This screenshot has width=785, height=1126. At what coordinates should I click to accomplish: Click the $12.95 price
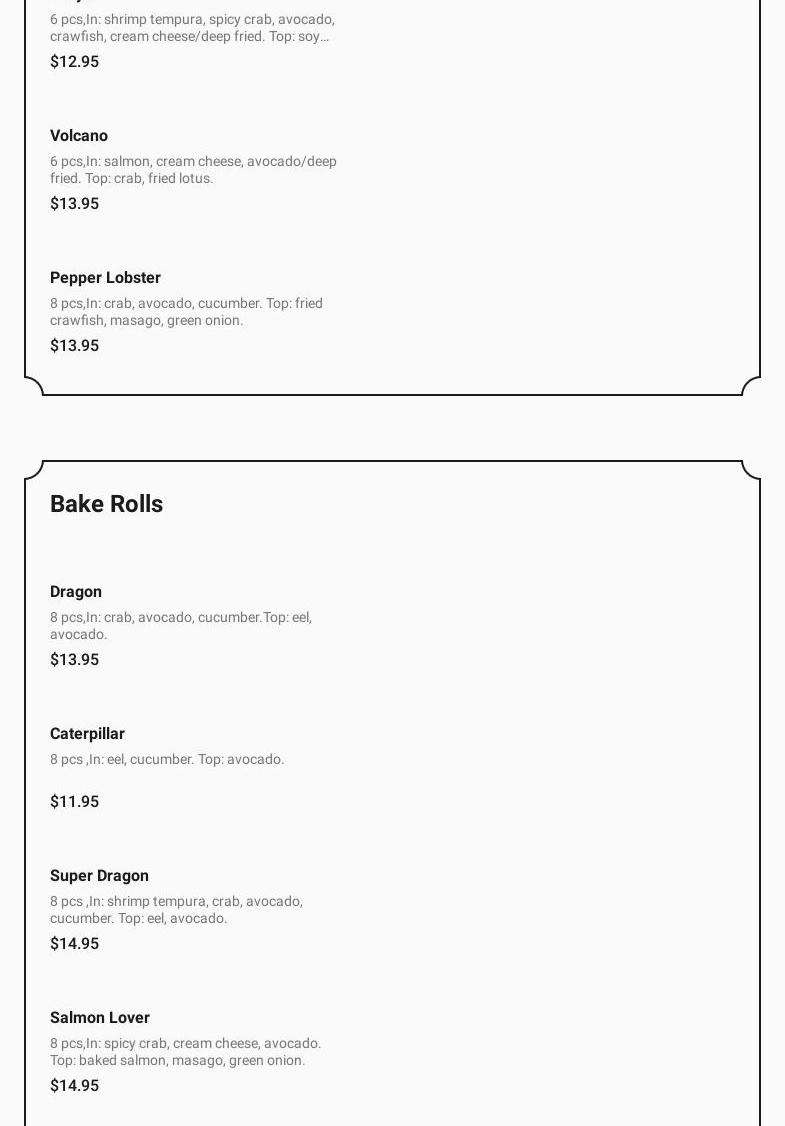click(x=74, y=62)
